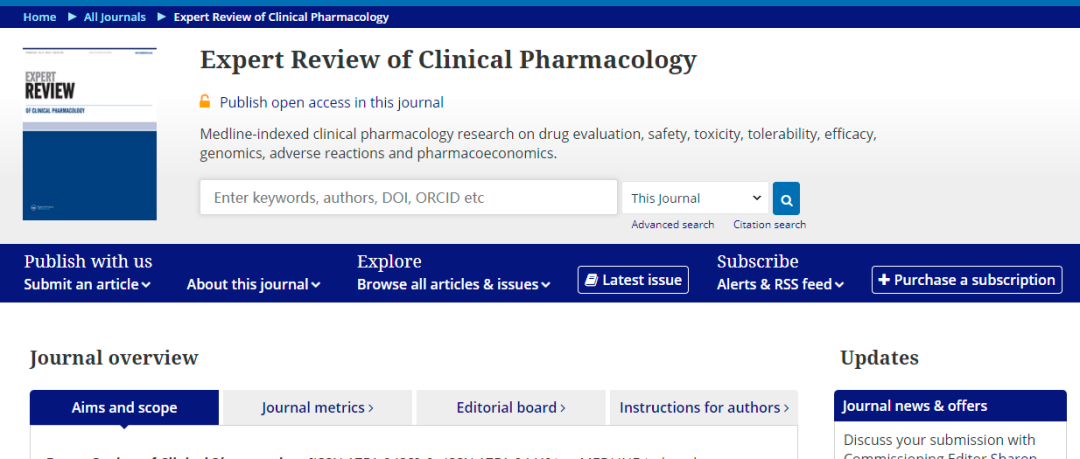Click Purchase a subscription button
This screenshot has width=1080, height=459.
pyautogui.click(x=967, y=280)
